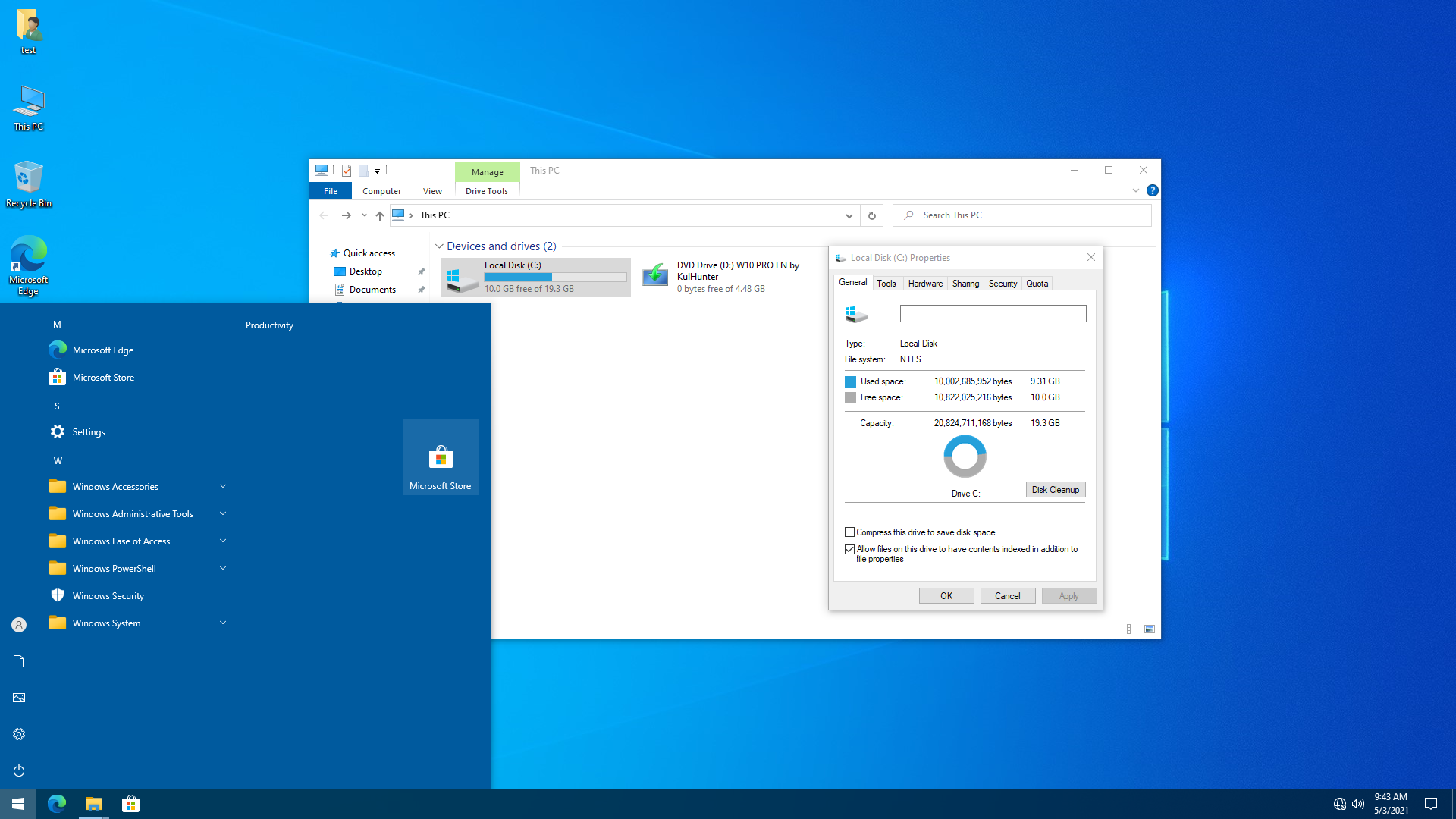1456x819 pixels.
Task: Switch to Tools tab in Properties
Action: pos(886,284)
